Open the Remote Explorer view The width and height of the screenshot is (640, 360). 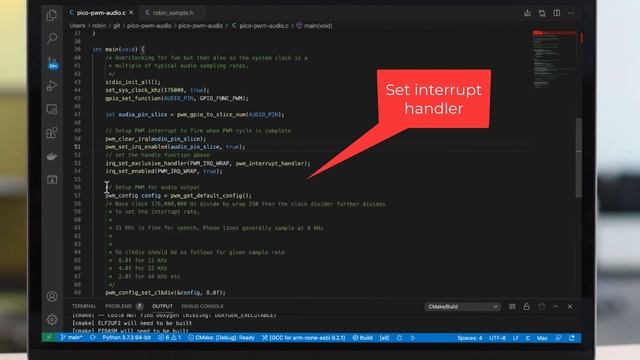[52, 109]
